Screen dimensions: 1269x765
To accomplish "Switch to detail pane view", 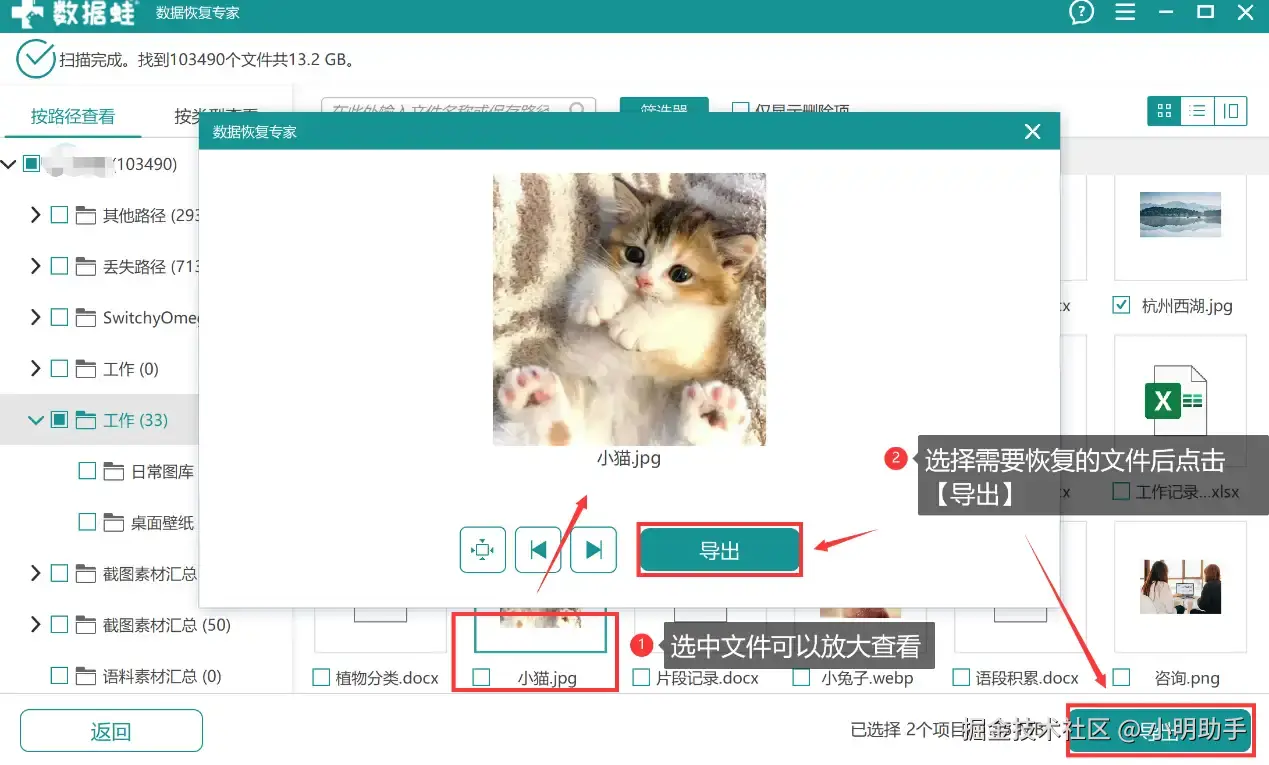I will (1231, 111).
